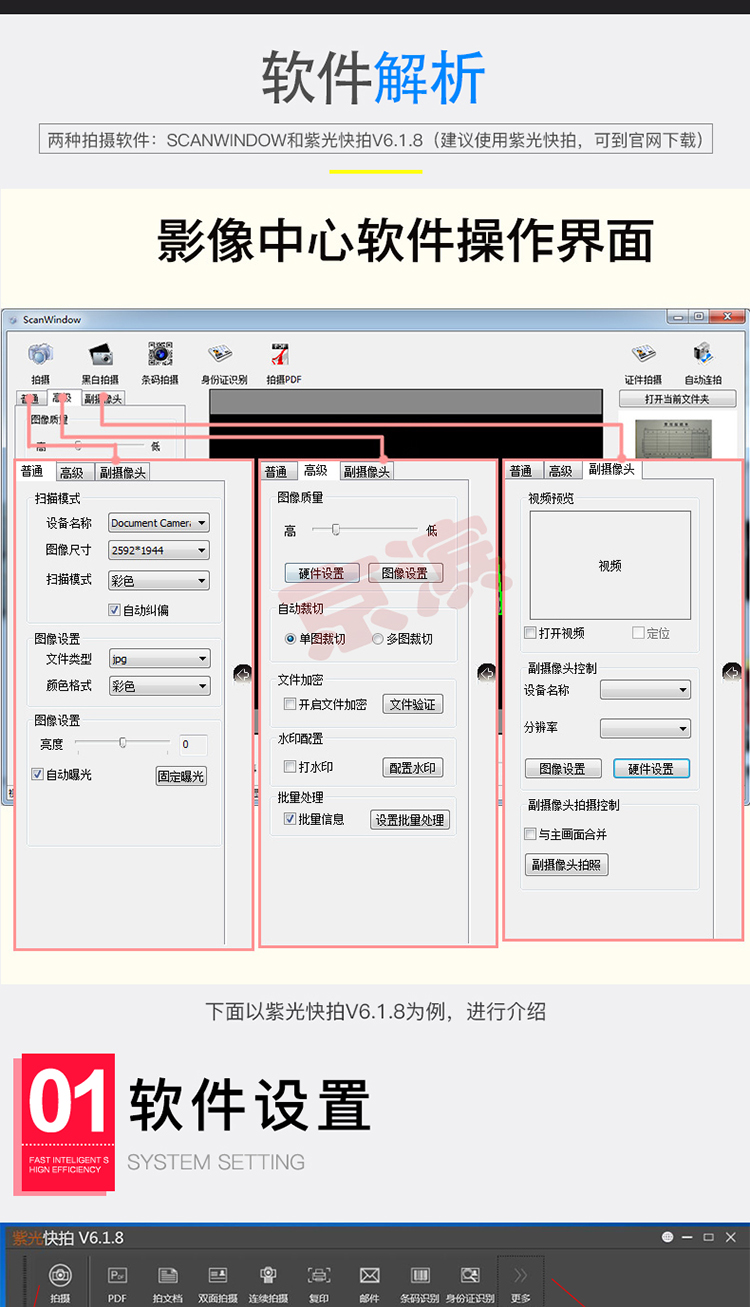Click arrow icon right of 颜色格式 dropdown
Viewport: 750px width, 1307px height.
[x=242, y=674]
